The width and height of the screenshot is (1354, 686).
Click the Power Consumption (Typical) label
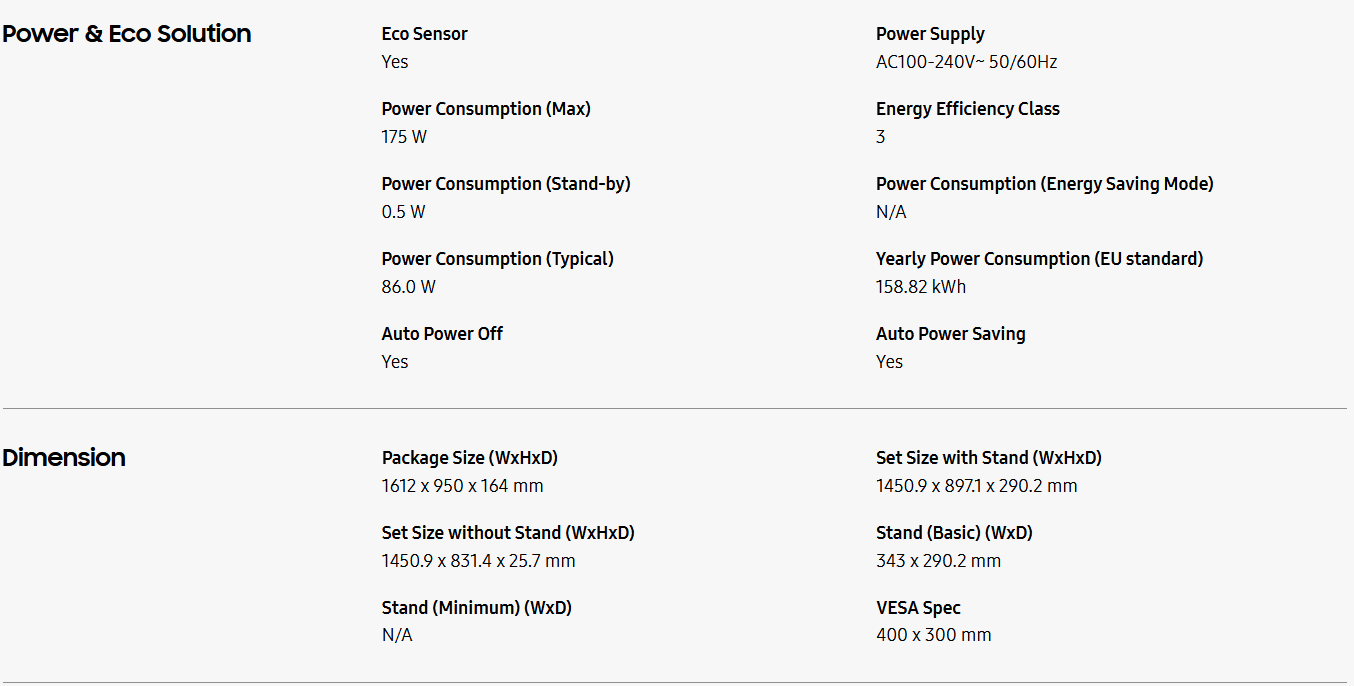(497, 259)
